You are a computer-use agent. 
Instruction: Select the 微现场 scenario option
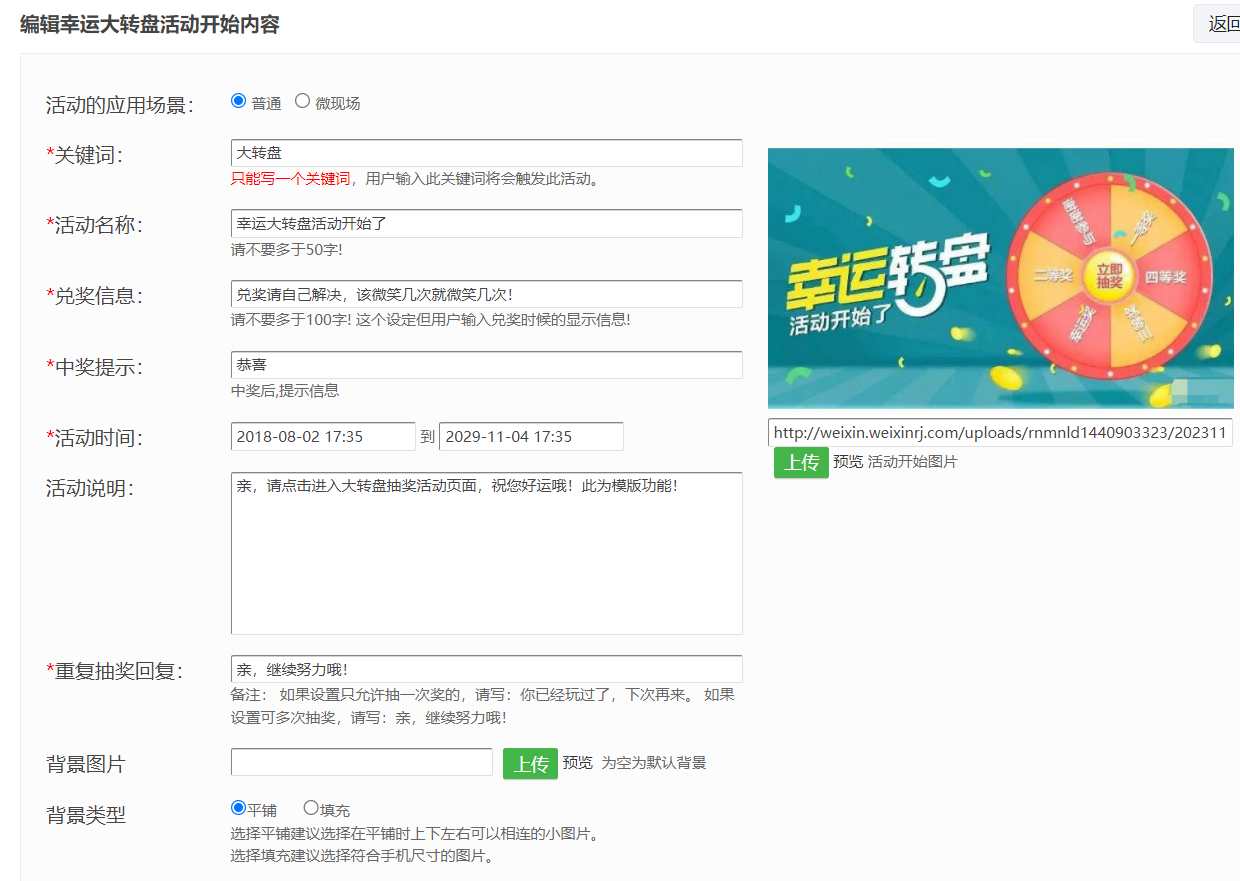pos(302,101)
